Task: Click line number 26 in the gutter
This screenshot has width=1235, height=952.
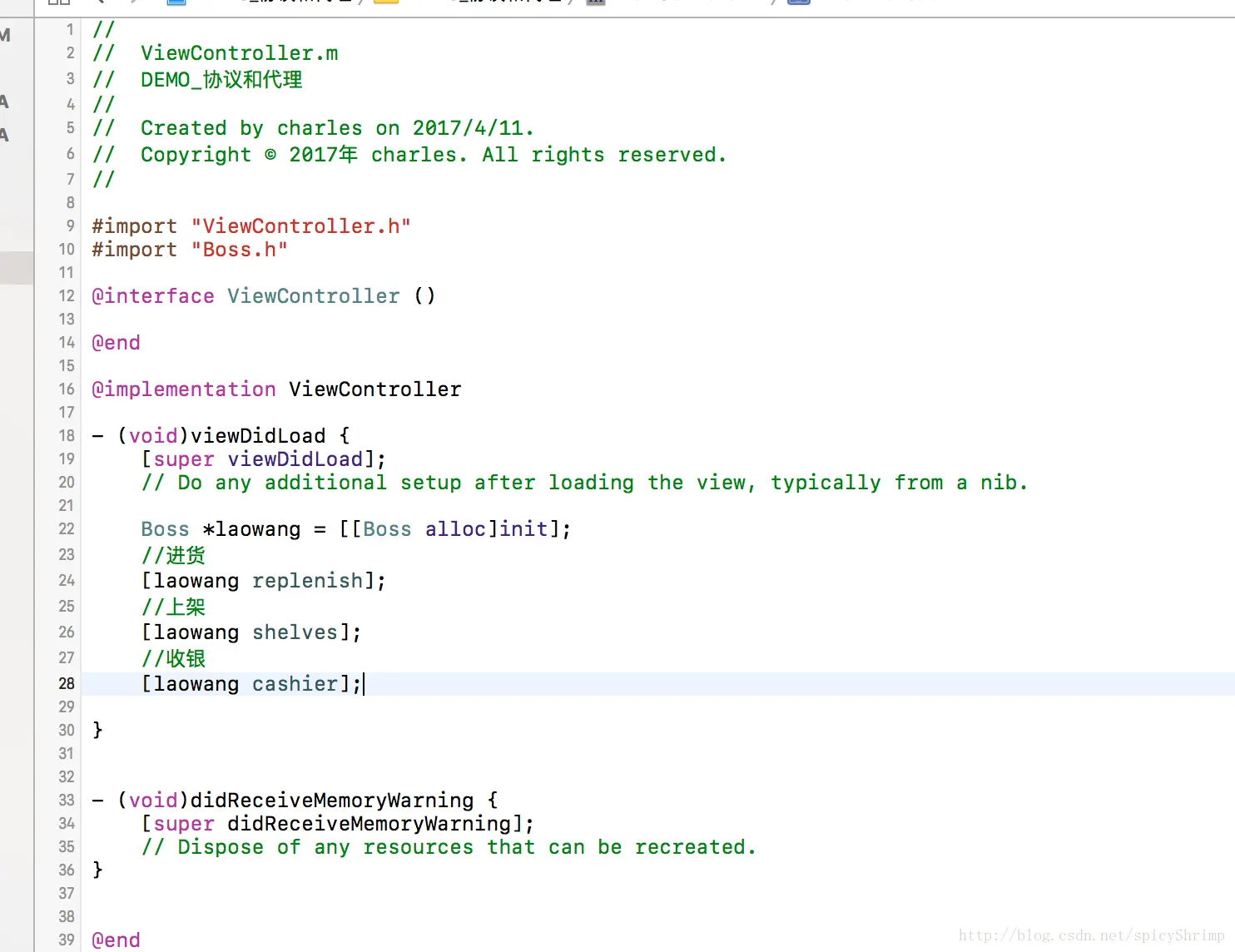Action: (x=67, y=632)
